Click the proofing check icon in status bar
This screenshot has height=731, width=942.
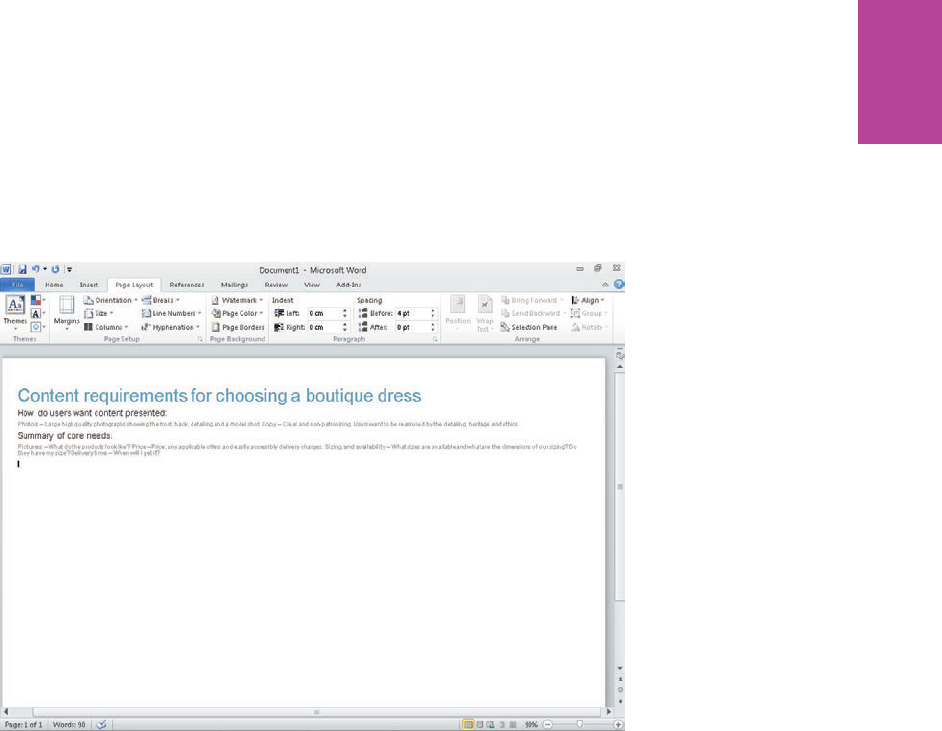(102, 725)
